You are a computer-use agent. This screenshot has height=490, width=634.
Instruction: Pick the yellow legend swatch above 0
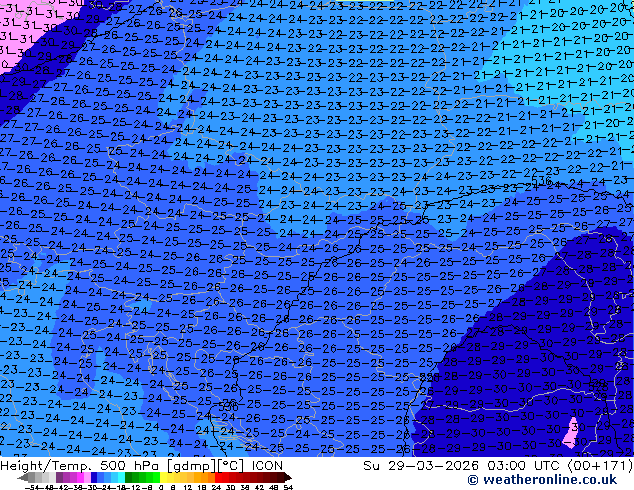point(163,478)
